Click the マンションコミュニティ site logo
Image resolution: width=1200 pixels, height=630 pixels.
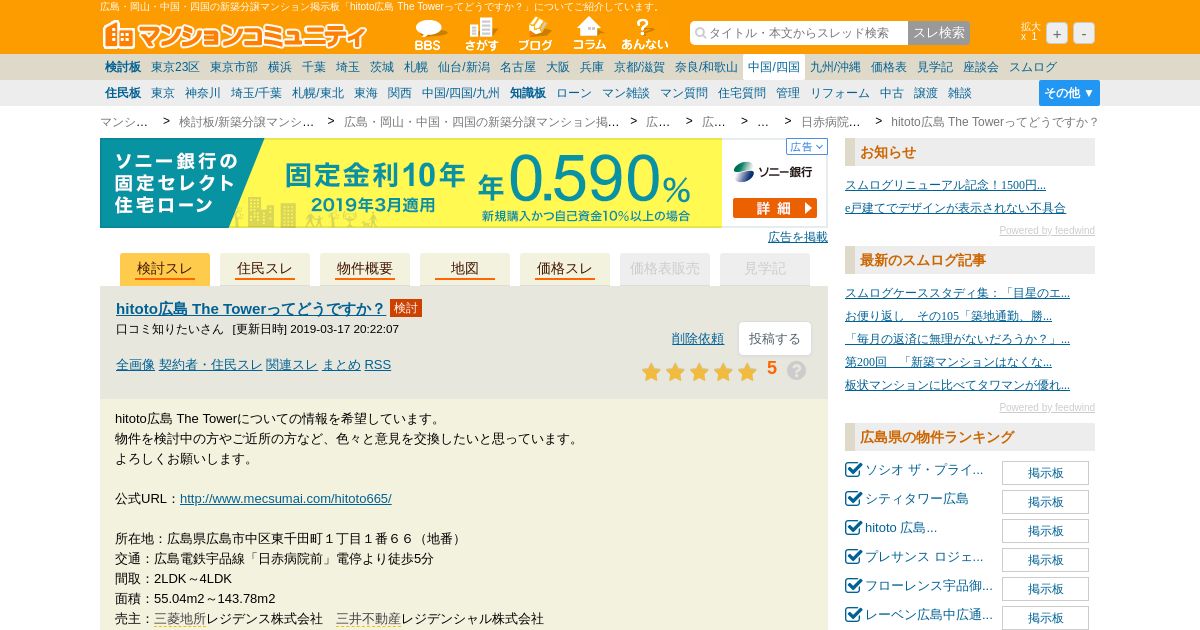pyautogui.click(x=235, y=35)
